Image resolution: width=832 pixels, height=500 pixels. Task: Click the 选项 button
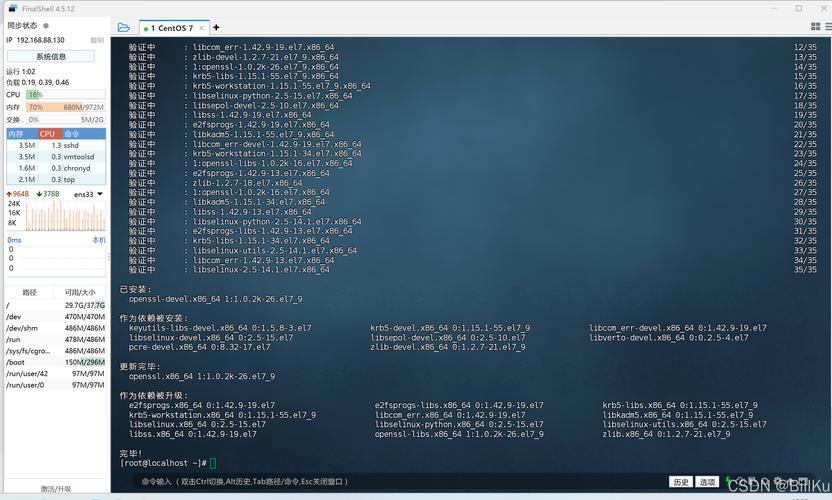[707, 481]
